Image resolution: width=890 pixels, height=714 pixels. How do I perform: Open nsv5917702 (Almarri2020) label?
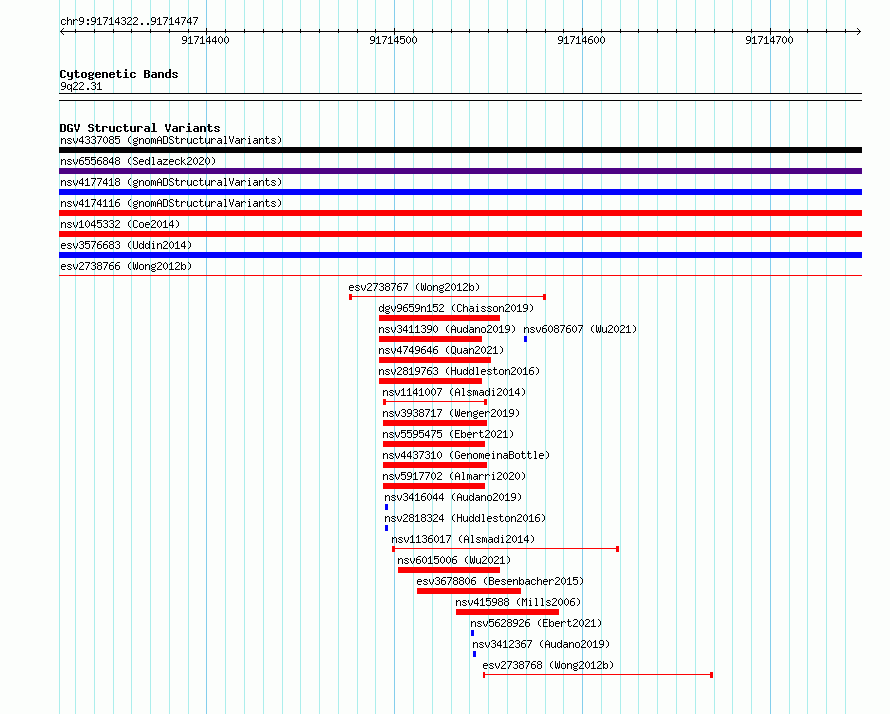point(454,476)
